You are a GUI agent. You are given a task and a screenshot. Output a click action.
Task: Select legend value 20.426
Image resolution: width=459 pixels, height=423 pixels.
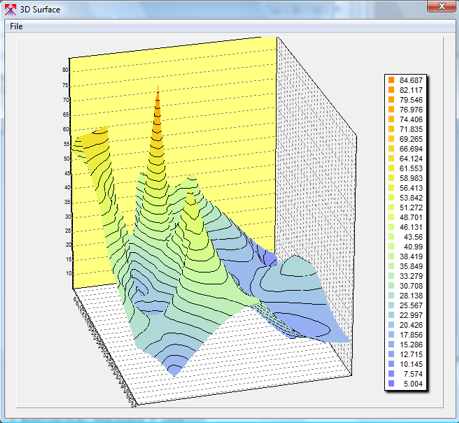coord(411,325)
